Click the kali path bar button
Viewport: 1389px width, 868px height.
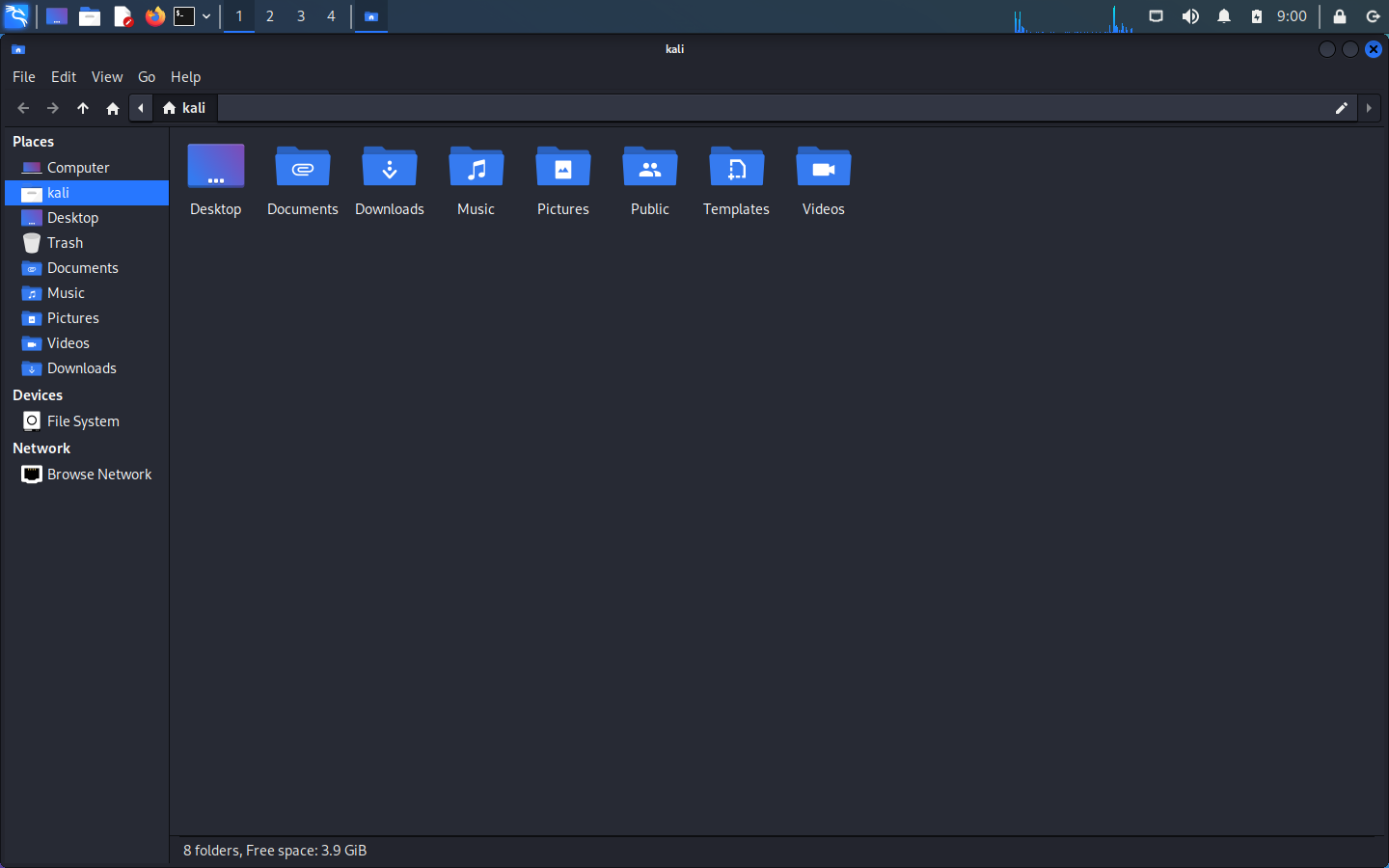184,108
